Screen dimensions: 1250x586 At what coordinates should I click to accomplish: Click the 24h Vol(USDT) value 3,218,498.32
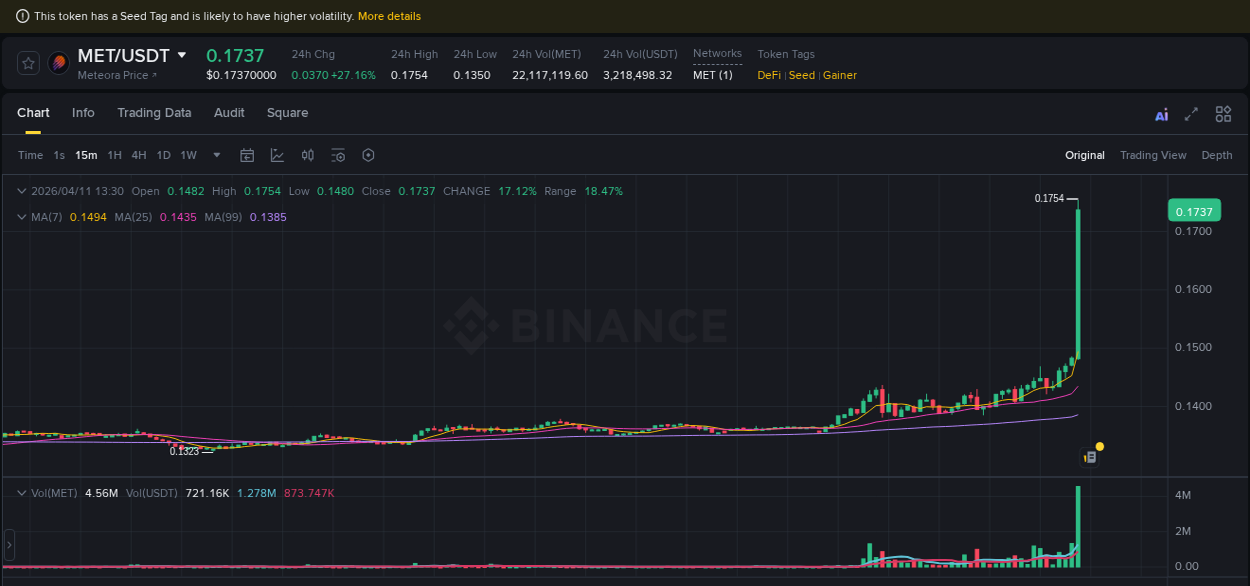pyautogui.click(x=638, y=75)
